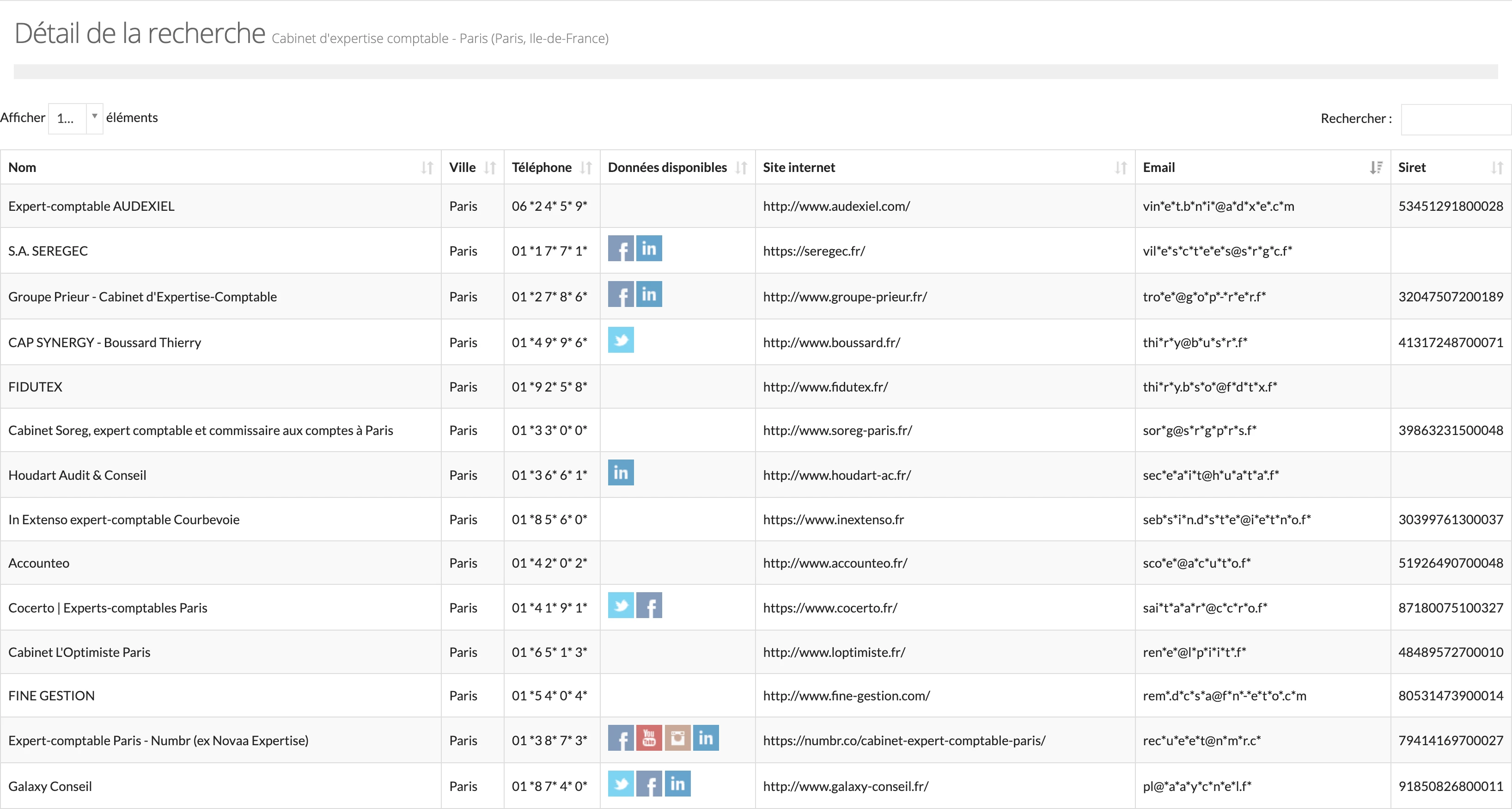Click the LinkedIn icon in S.A. SEREGEC row

[649, 248]
